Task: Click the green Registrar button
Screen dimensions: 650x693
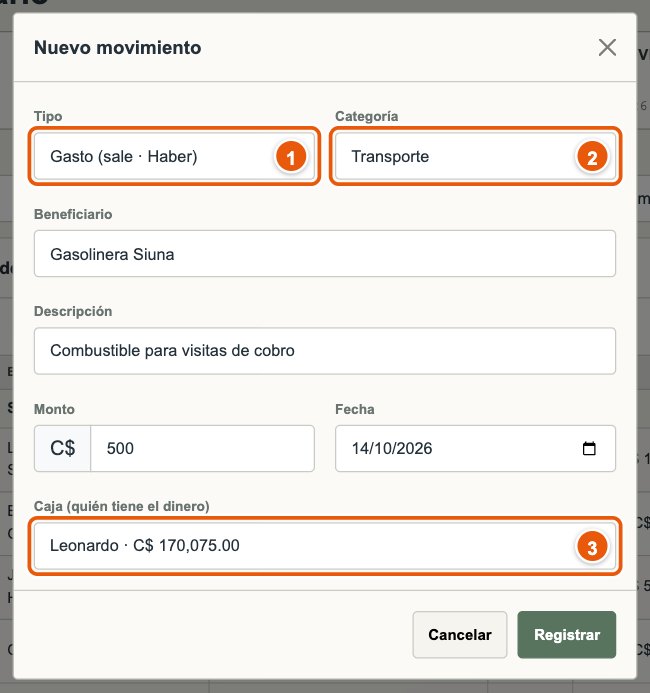Action: [566, 635]
